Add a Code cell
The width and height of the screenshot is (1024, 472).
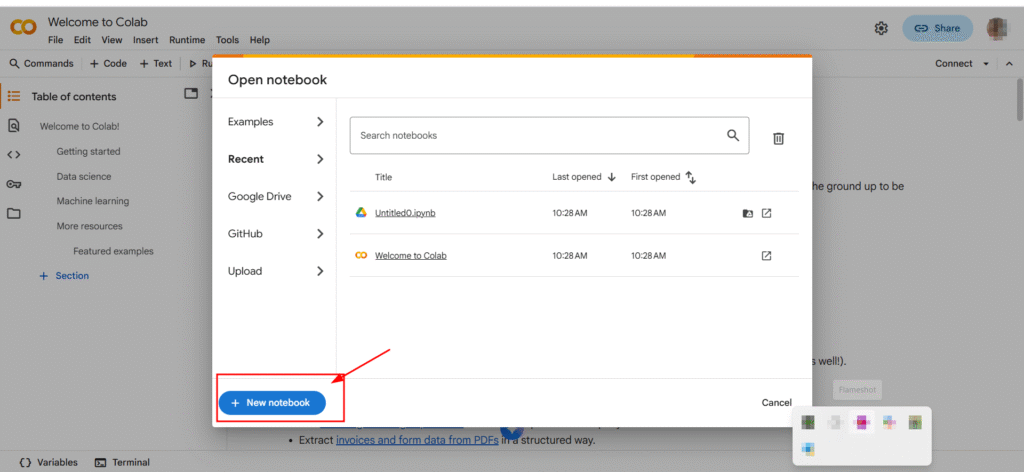[x=108, y=63]
